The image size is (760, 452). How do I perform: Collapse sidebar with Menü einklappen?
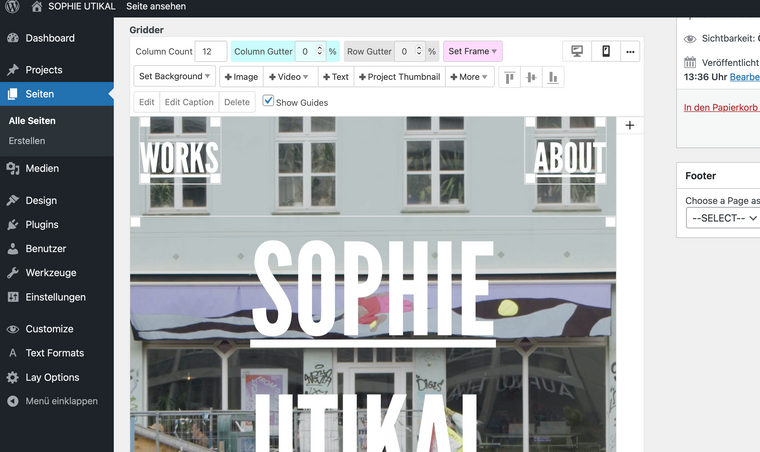coord(61,401)
